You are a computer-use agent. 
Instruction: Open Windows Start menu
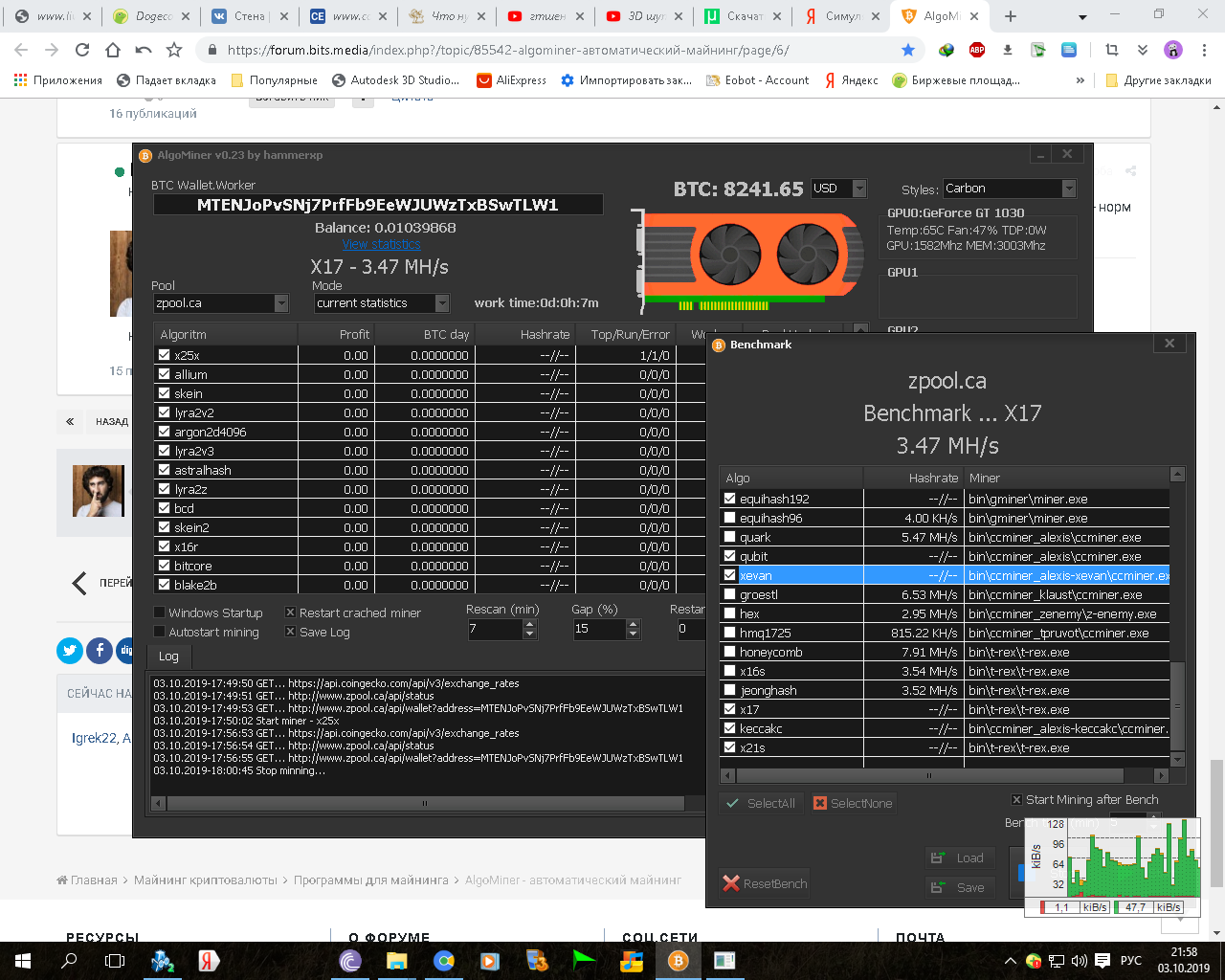(x=23, y=961)
